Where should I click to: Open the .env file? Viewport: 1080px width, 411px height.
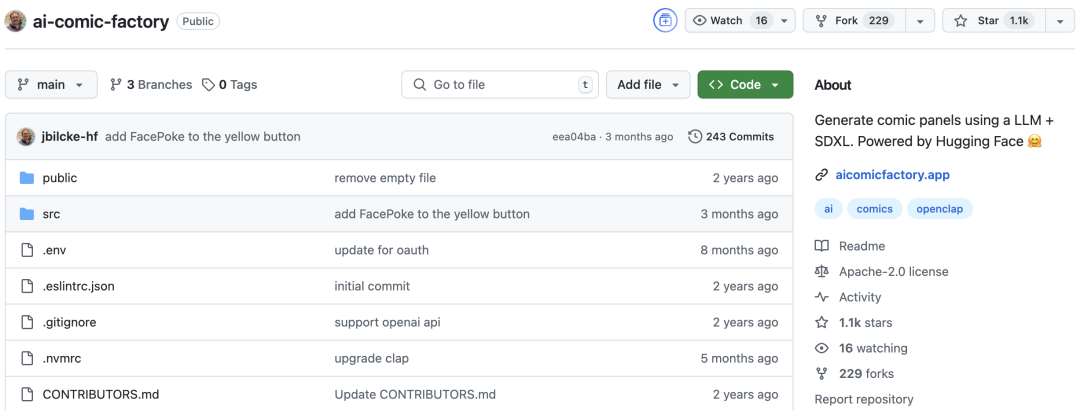pyautogui.click(x=54, y=250)
